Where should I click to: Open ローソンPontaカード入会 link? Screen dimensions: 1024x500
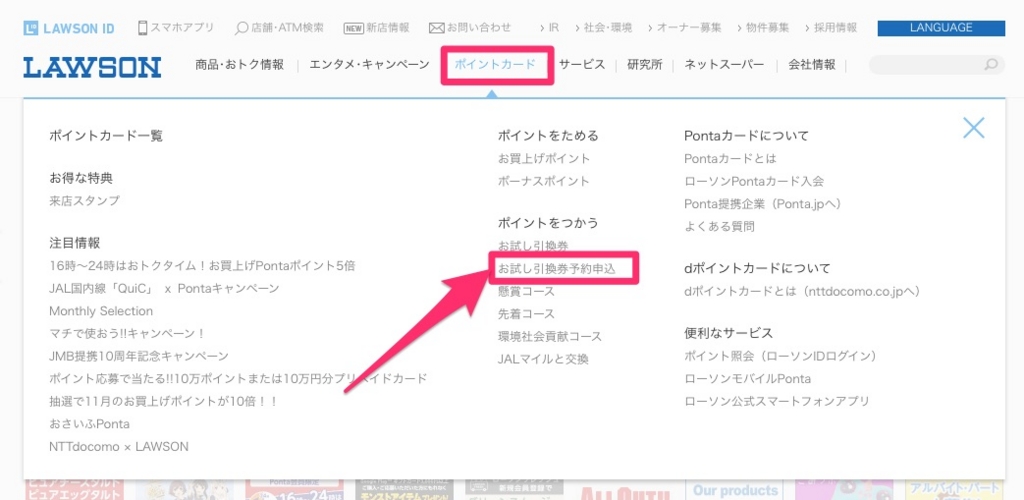(754, 181)
